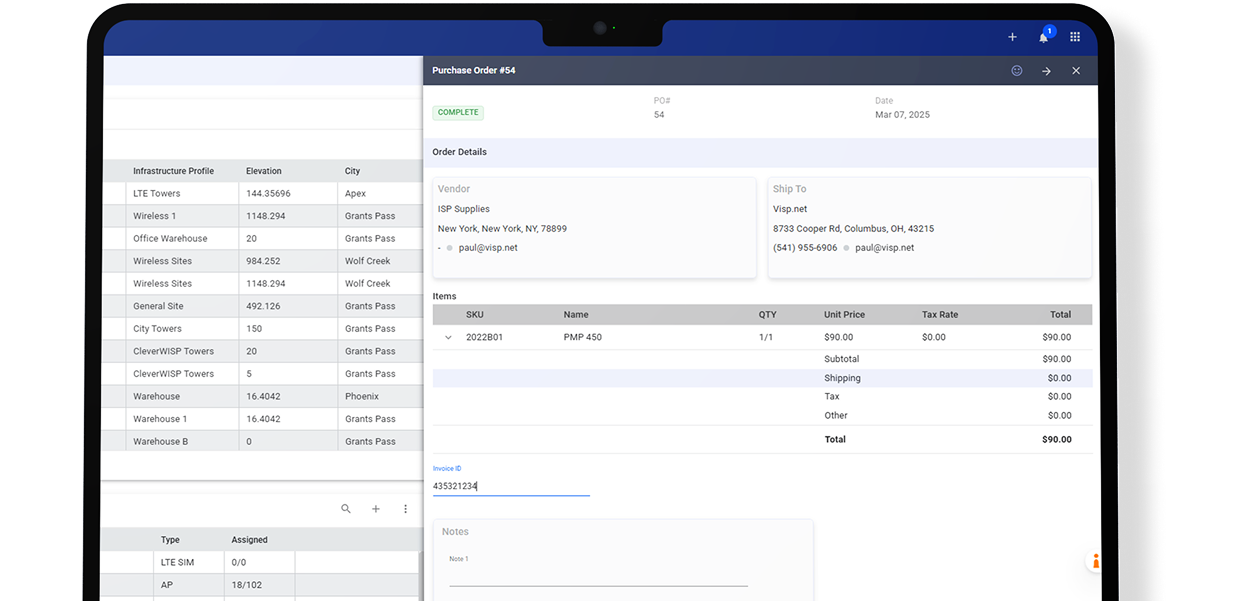This screenshot has width=1250, height=601.
Task: Select the Warehouse B row
Action: tap(263, 441)
